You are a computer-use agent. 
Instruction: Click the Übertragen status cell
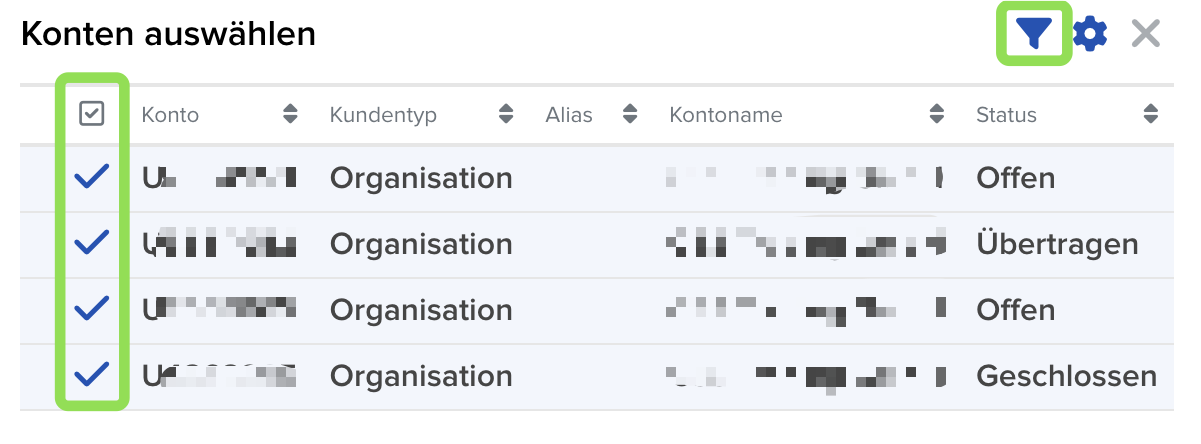pyautogui.click(x=1057, y=244)
